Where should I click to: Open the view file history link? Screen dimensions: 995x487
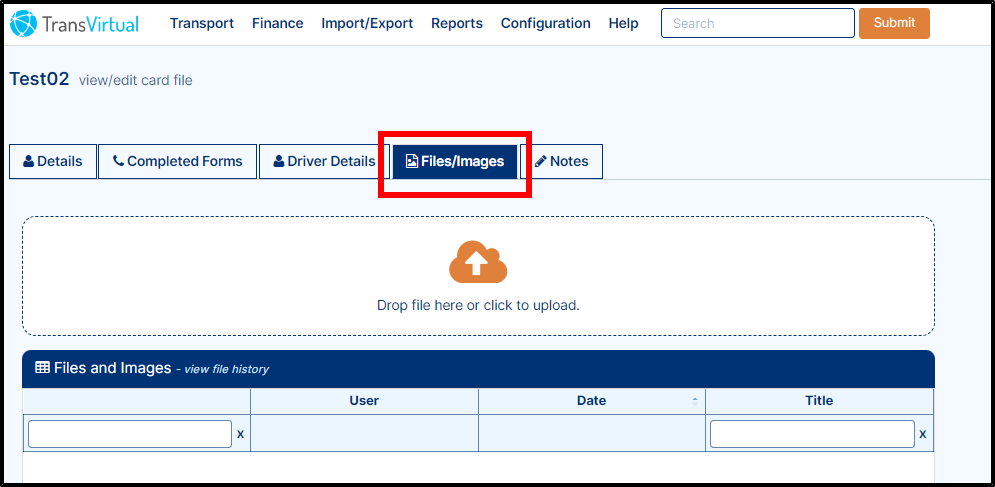[x=227, y=369]
